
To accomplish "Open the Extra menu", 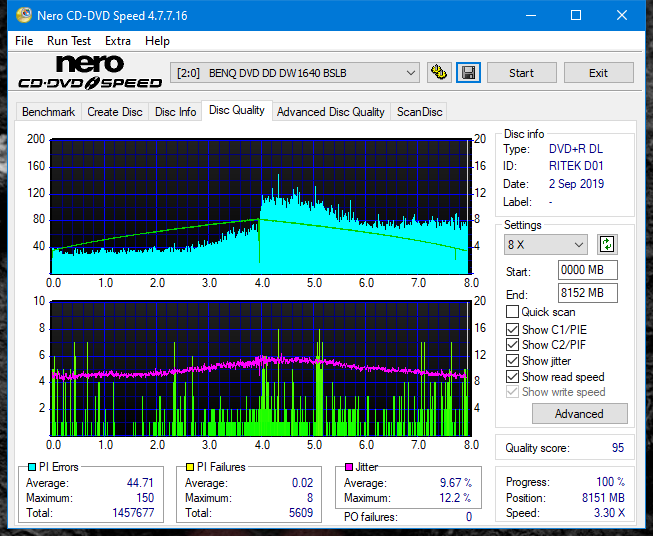I will (118, 41).
